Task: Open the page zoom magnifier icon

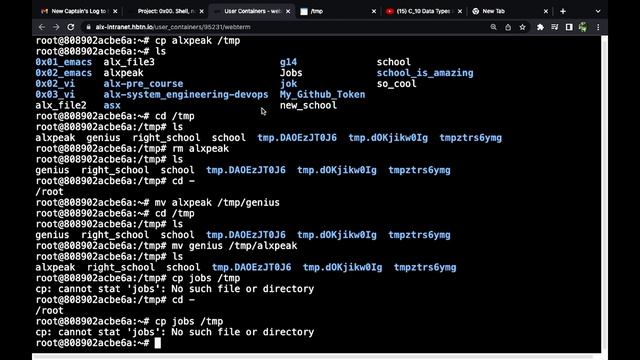Action: (x=493, y=27)
